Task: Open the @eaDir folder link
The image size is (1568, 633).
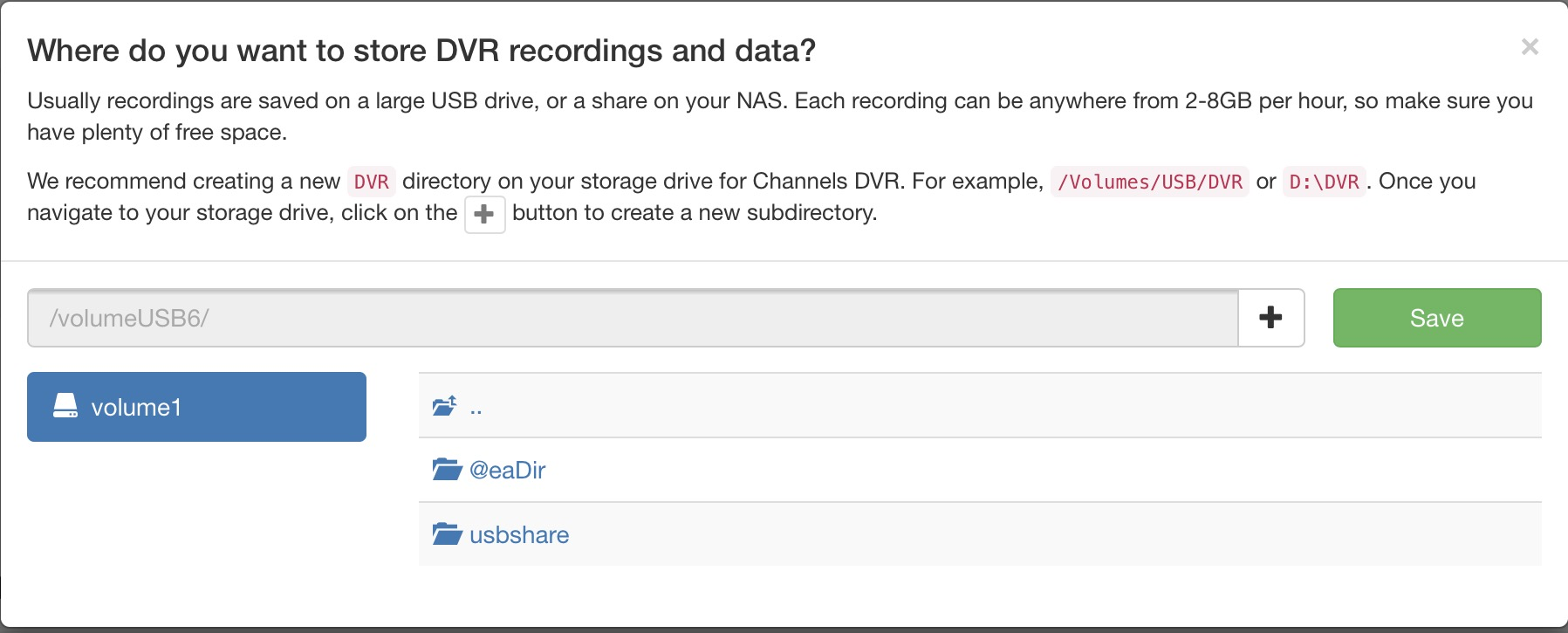Action: click(507, 471)
